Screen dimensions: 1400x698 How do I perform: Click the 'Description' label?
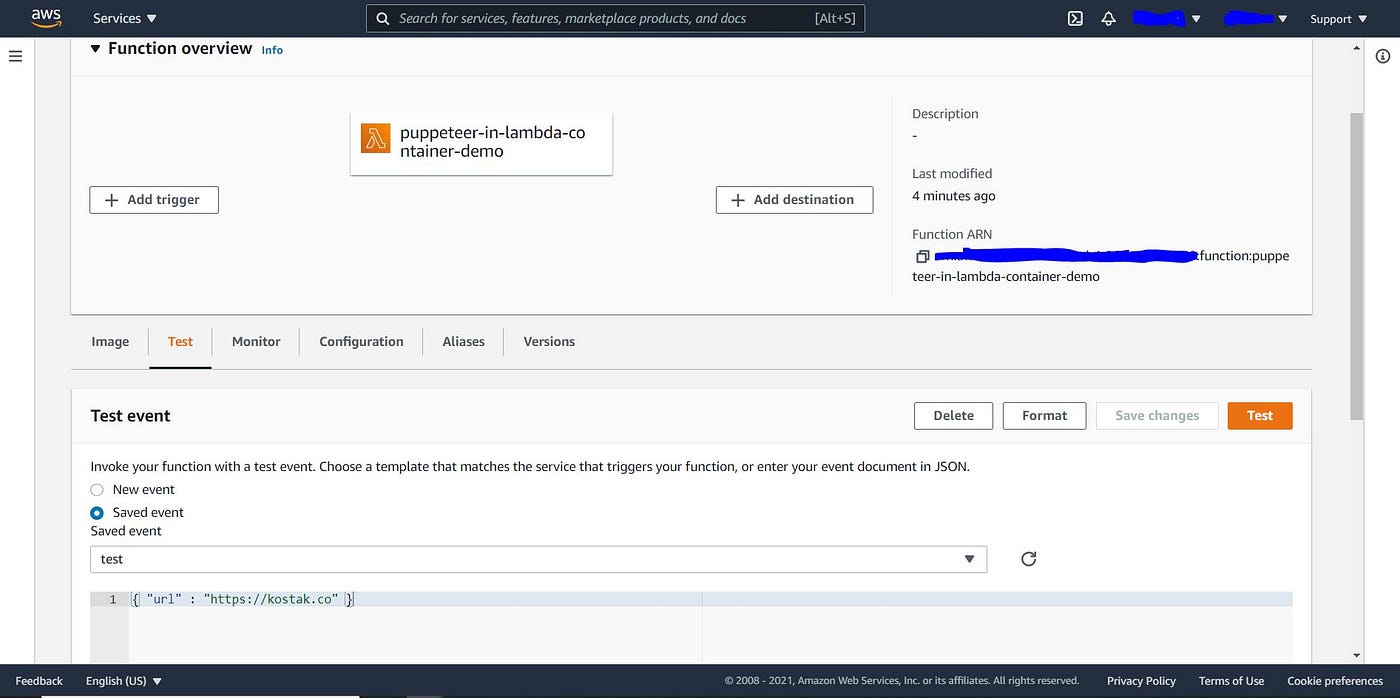(x=945, y=114)
